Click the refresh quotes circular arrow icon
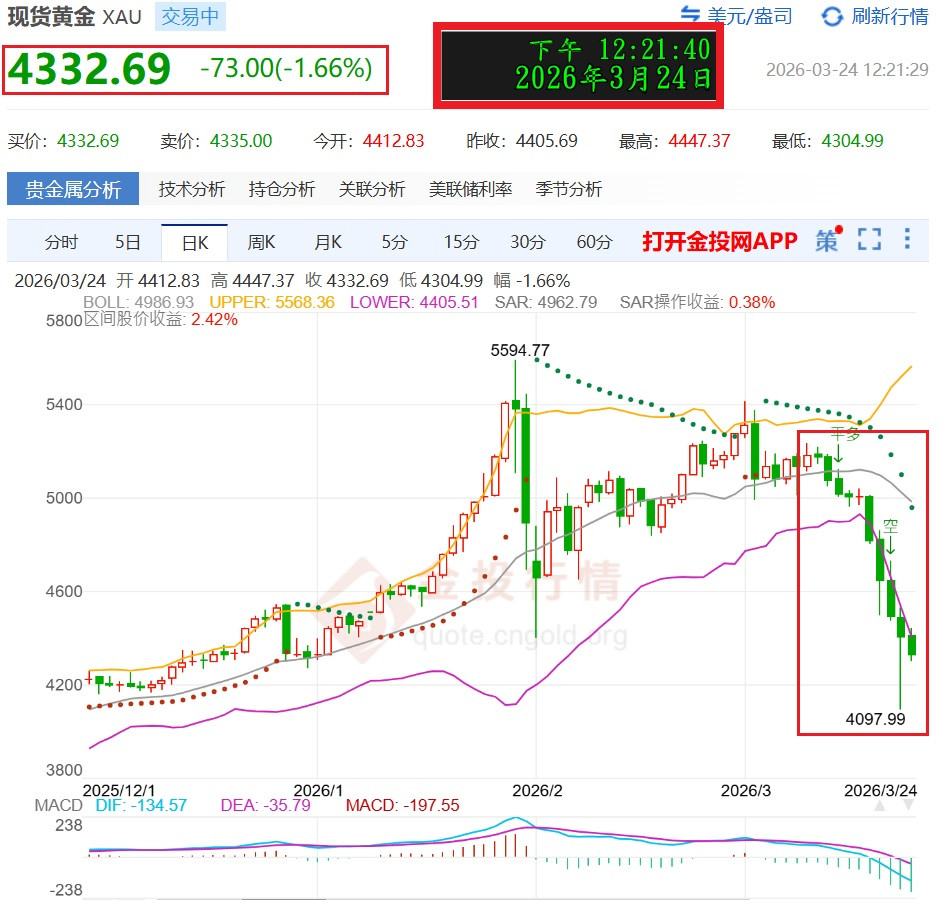This screenshot has width=948, height=900. [x=832, y=16]
